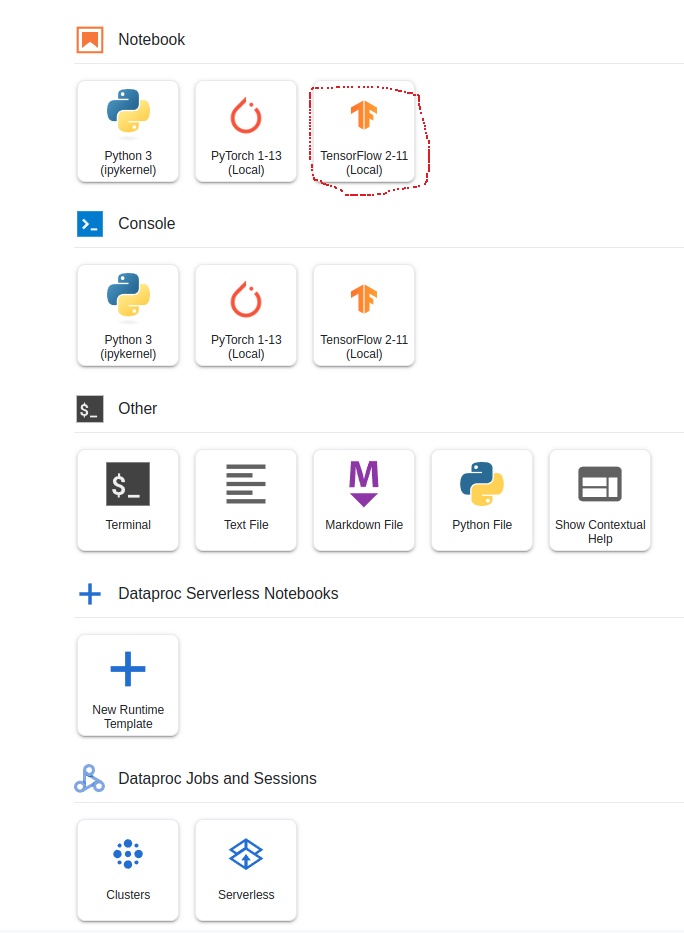Launch TensorFlow 2-11 console
The image size is (684, 933).
click(364, 315)
